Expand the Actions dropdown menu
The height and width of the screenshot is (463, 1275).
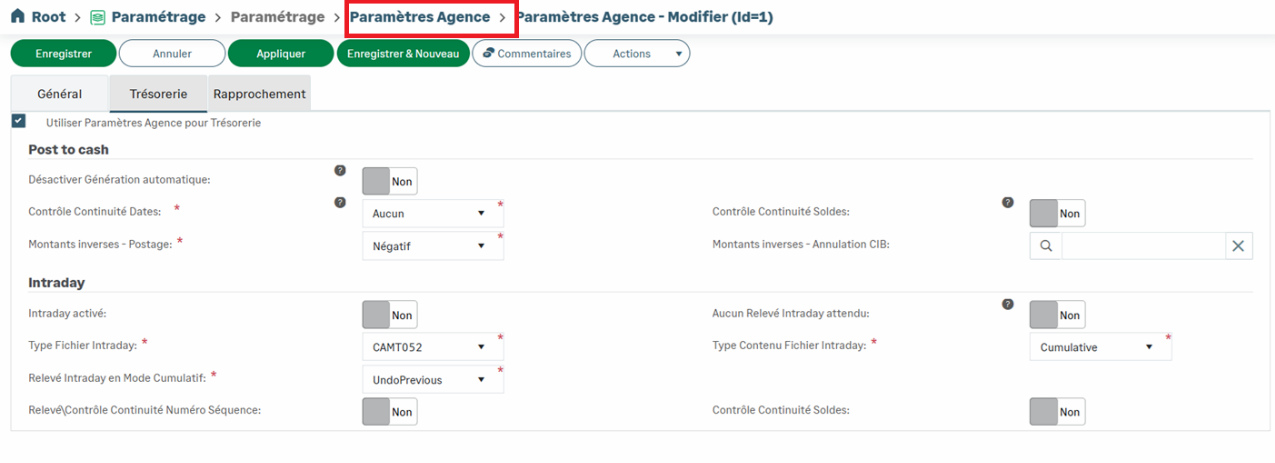click(637, 53)
